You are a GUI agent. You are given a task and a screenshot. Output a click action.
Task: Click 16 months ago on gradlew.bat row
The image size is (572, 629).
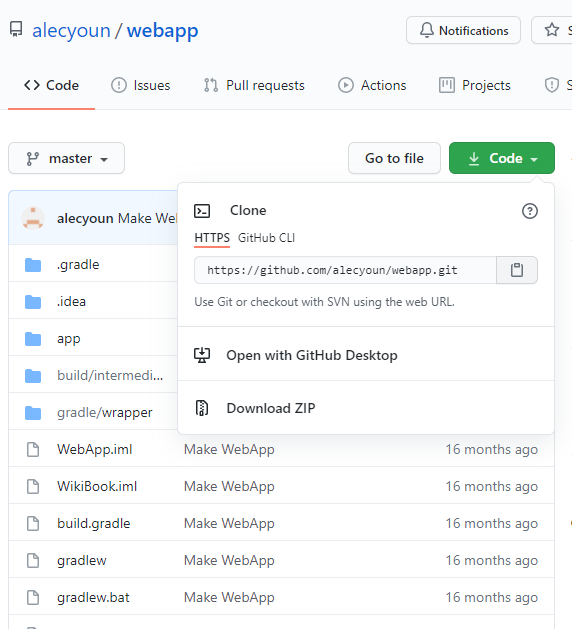pos(491,597)
